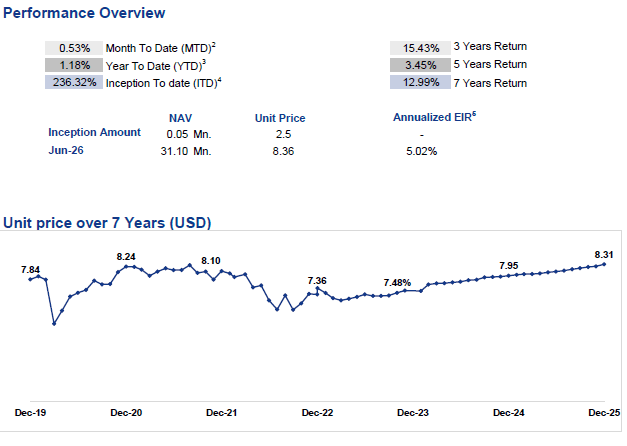
Task: Click the 0.53% Month To Date value
Action: pos(74,48)
